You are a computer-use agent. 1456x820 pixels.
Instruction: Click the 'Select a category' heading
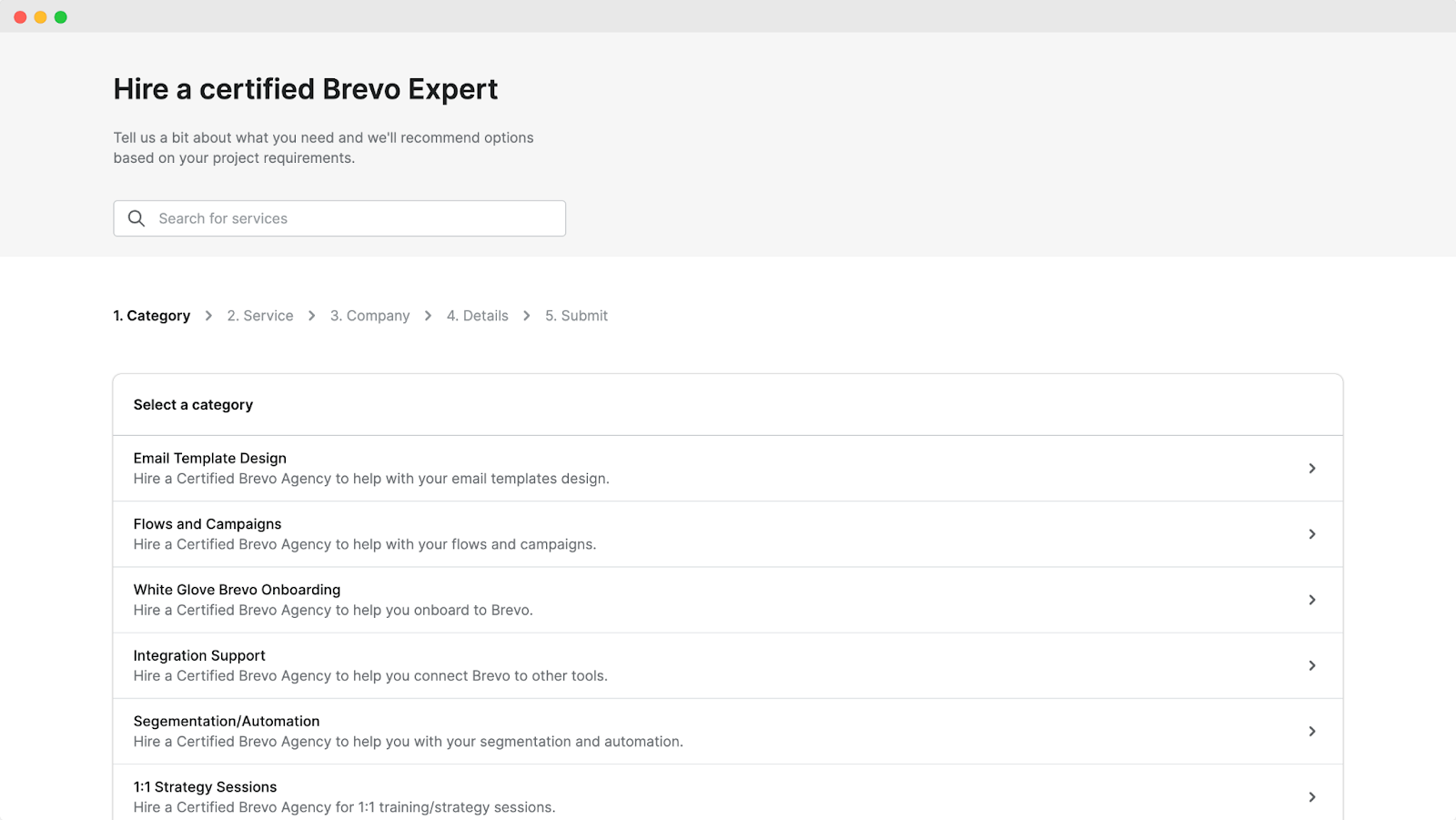pos(193,405)
